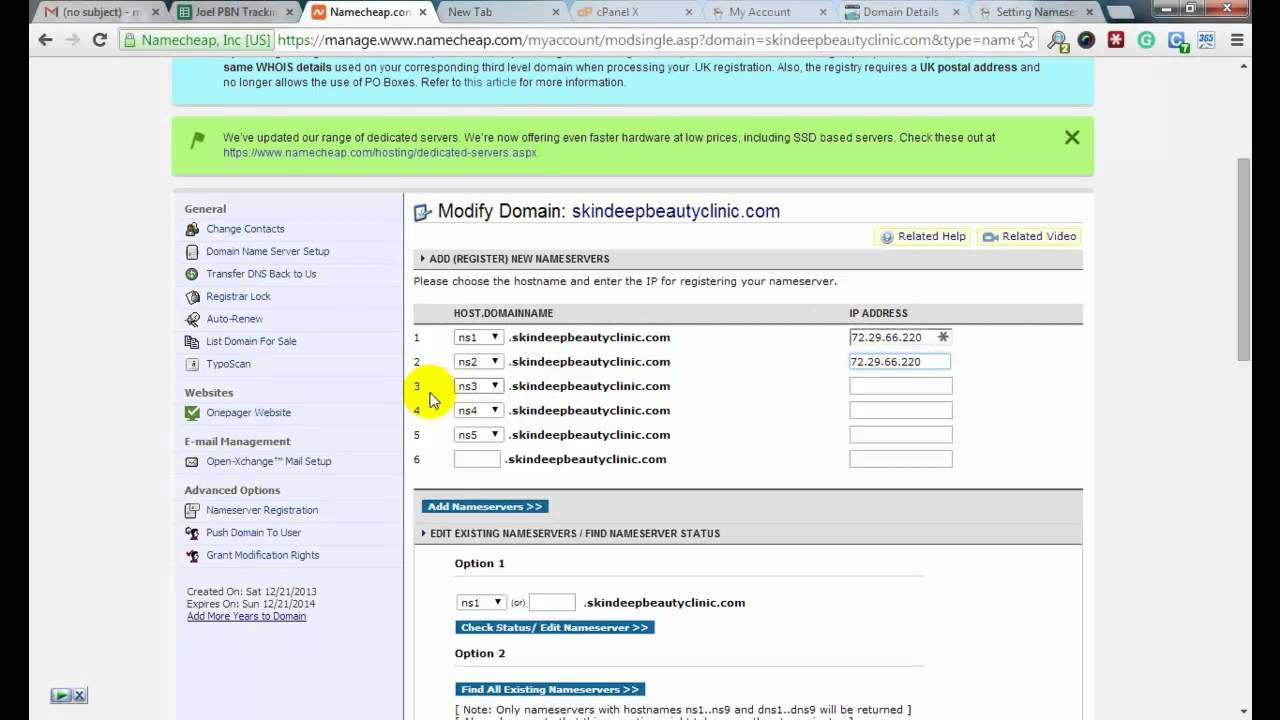Click the blue C extension with badge 7
The image size is (1280, 720).
[x=1177, y=41]
